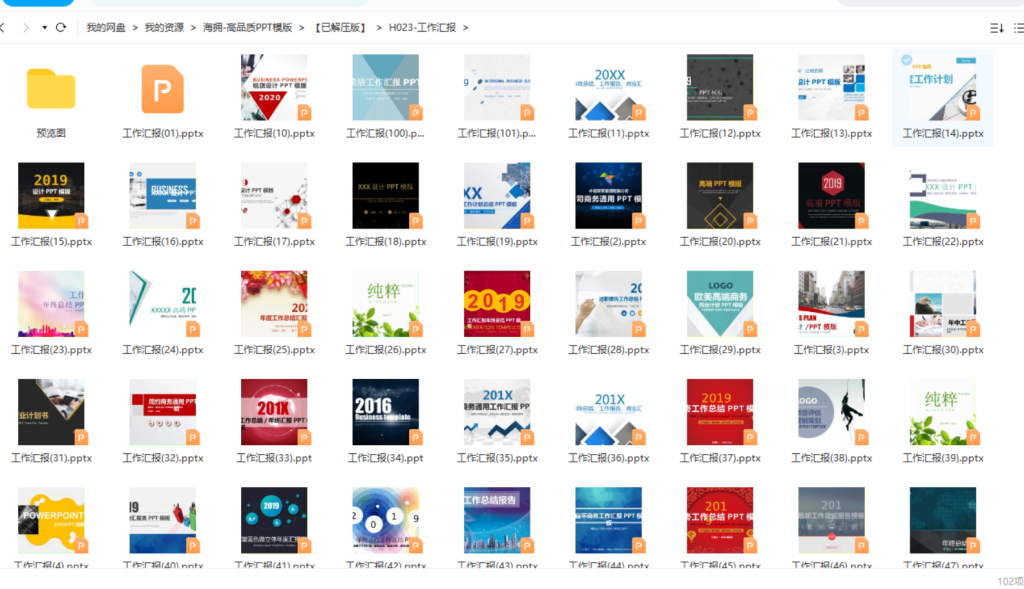Click the forward navigation arrow
The image size is (1024, 589).
(25, 27)
